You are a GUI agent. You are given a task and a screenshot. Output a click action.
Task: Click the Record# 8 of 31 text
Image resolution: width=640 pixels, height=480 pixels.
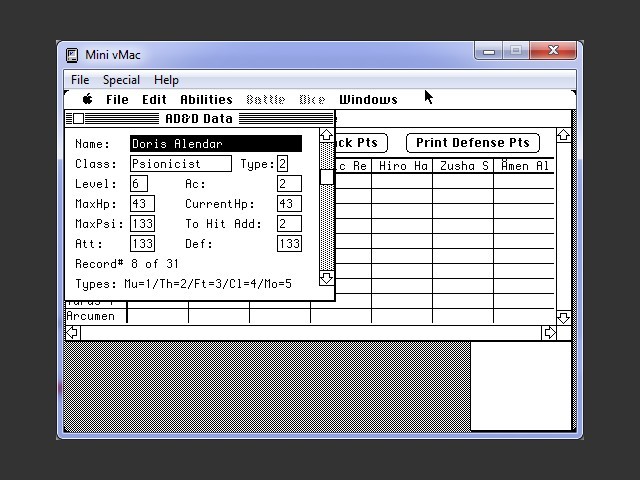(127, 264)
